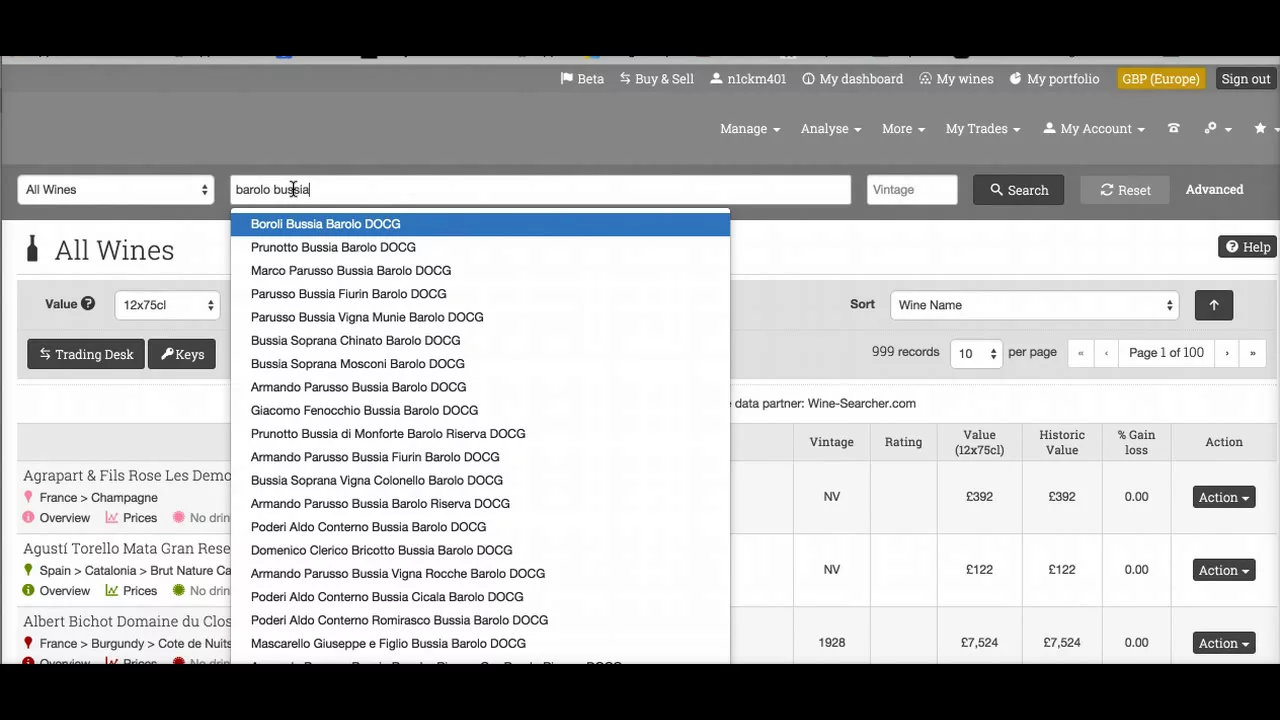This screenshot has width=1280, height=720.
Task: Open the 12x75cl value format dropdown
Action: [x=167, y=305]
